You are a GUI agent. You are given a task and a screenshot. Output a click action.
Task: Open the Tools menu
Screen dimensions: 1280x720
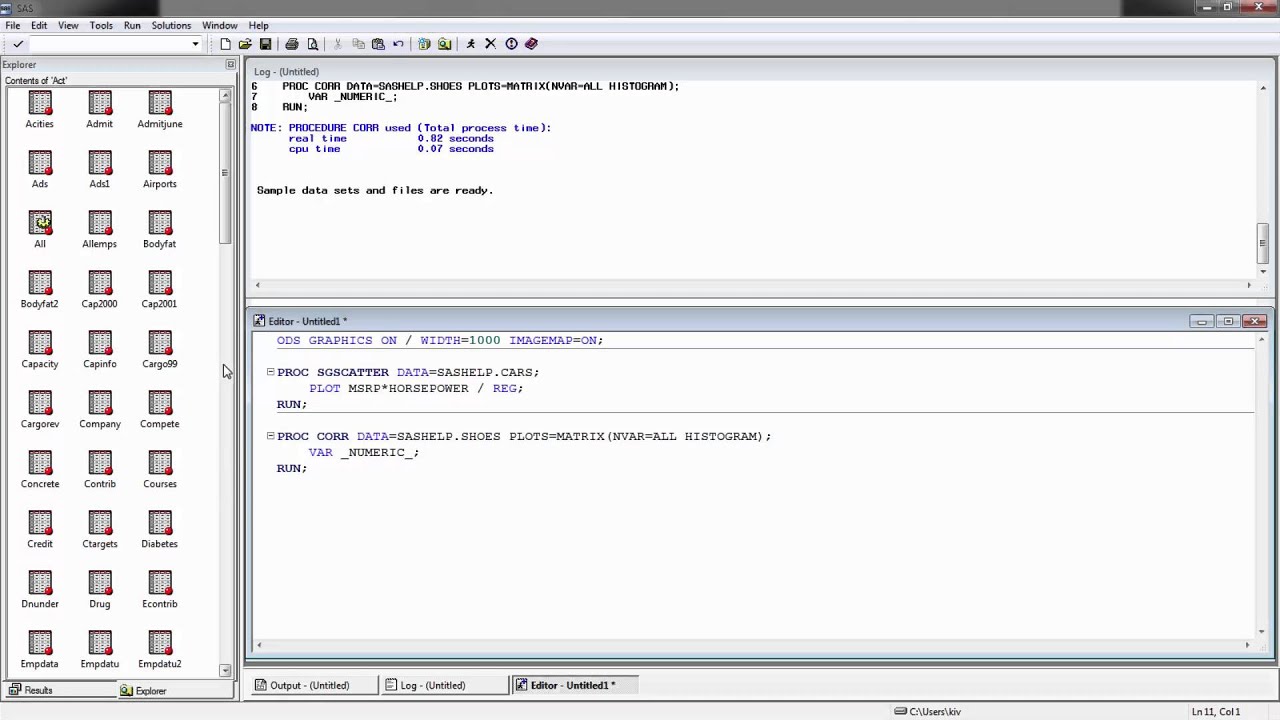[x=101, y=25]
